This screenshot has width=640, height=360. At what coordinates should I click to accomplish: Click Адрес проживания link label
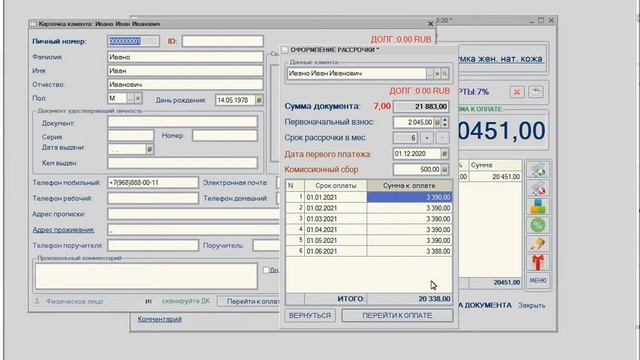pos(63,230)
